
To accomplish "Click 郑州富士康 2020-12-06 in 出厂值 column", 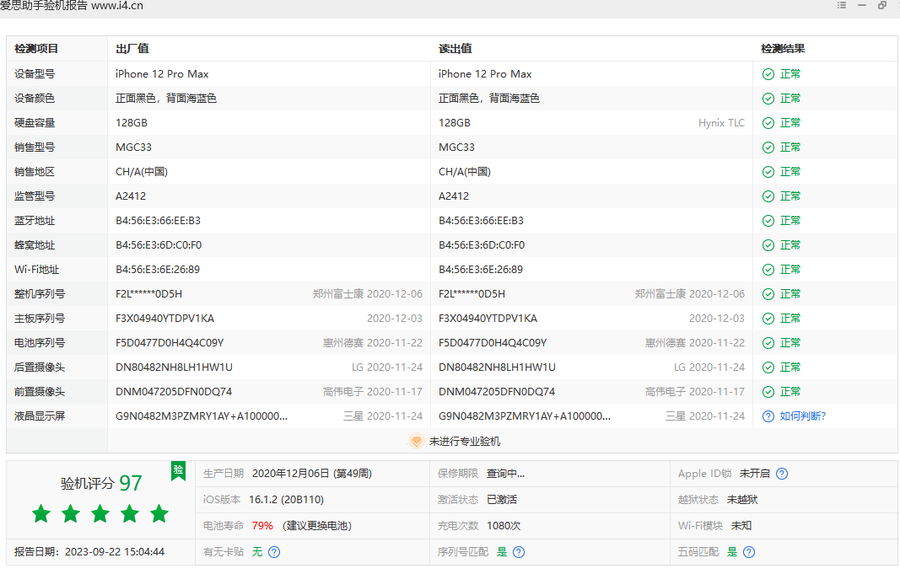I will coord(367,294).
